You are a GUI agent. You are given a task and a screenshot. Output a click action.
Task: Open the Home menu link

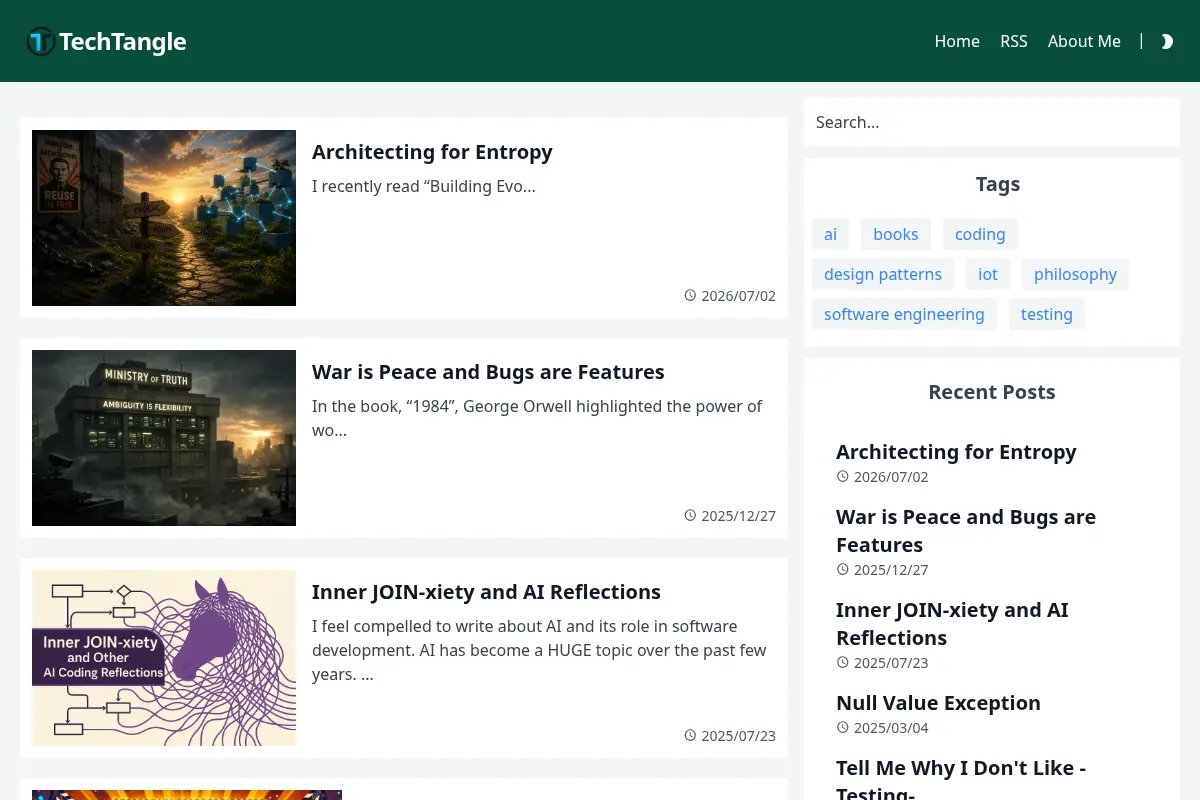tap(957, 41)
